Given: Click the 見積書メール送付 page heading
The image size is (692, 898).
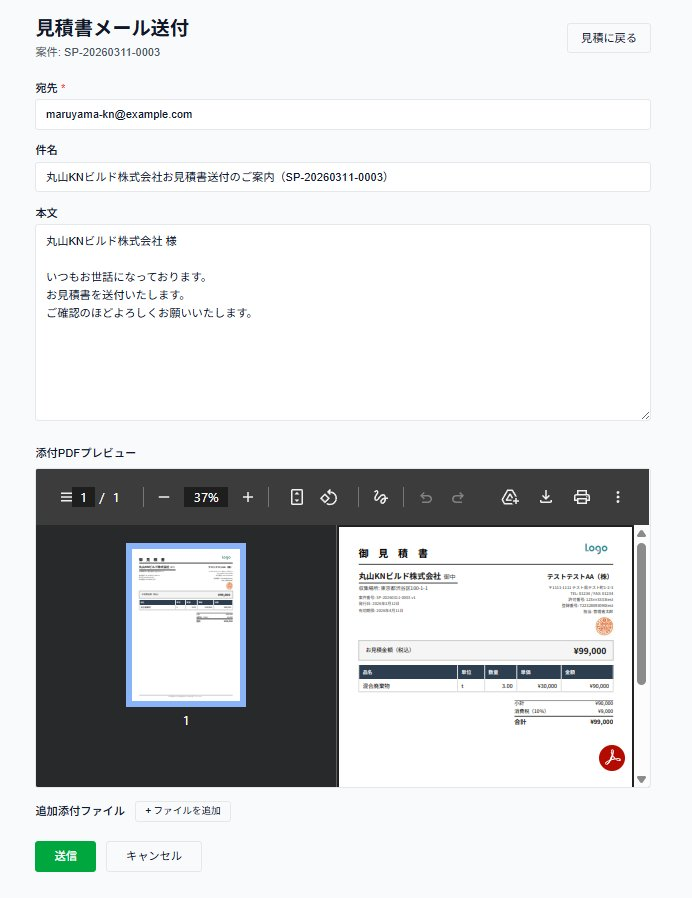Looking at the screenshot, I should tap(112, 27).
